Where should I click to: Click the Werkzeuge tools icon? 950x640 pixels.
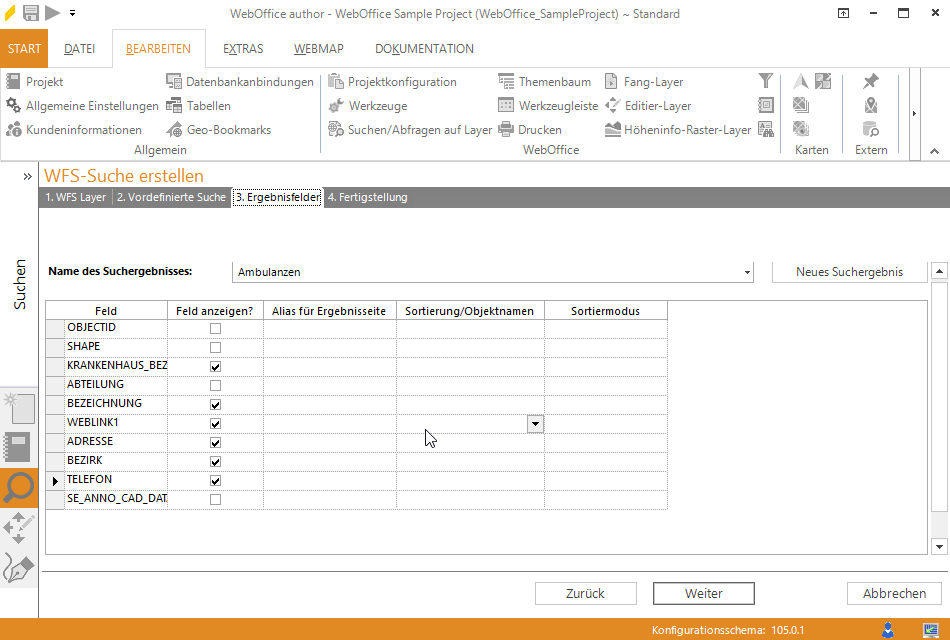click(336, 106)
